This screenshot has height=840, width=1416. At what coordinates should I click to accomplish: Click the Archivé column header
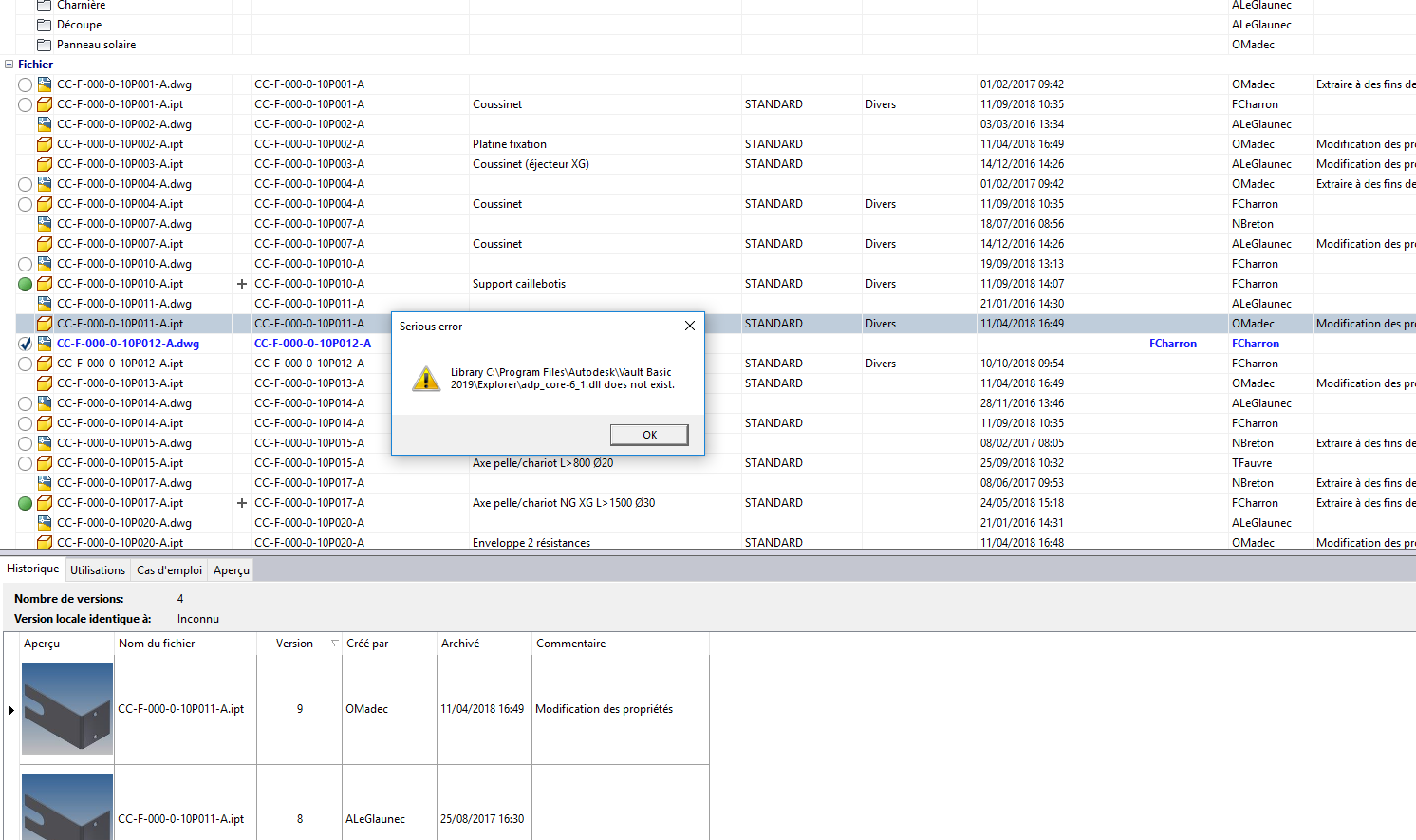(x=484, y=644)
